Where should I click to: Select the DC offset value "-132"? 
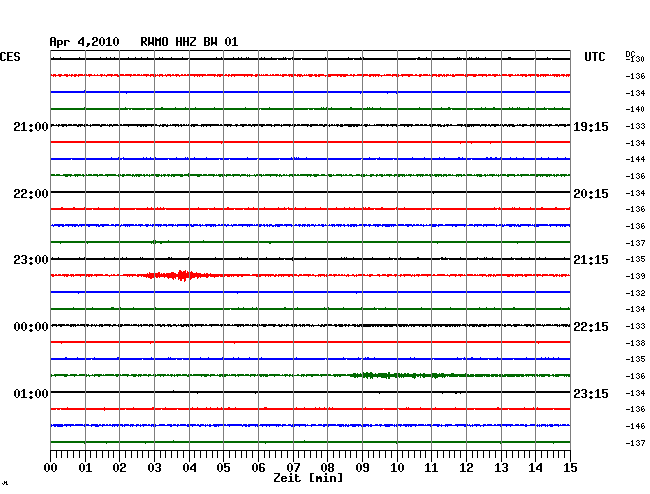coord(635,293)
